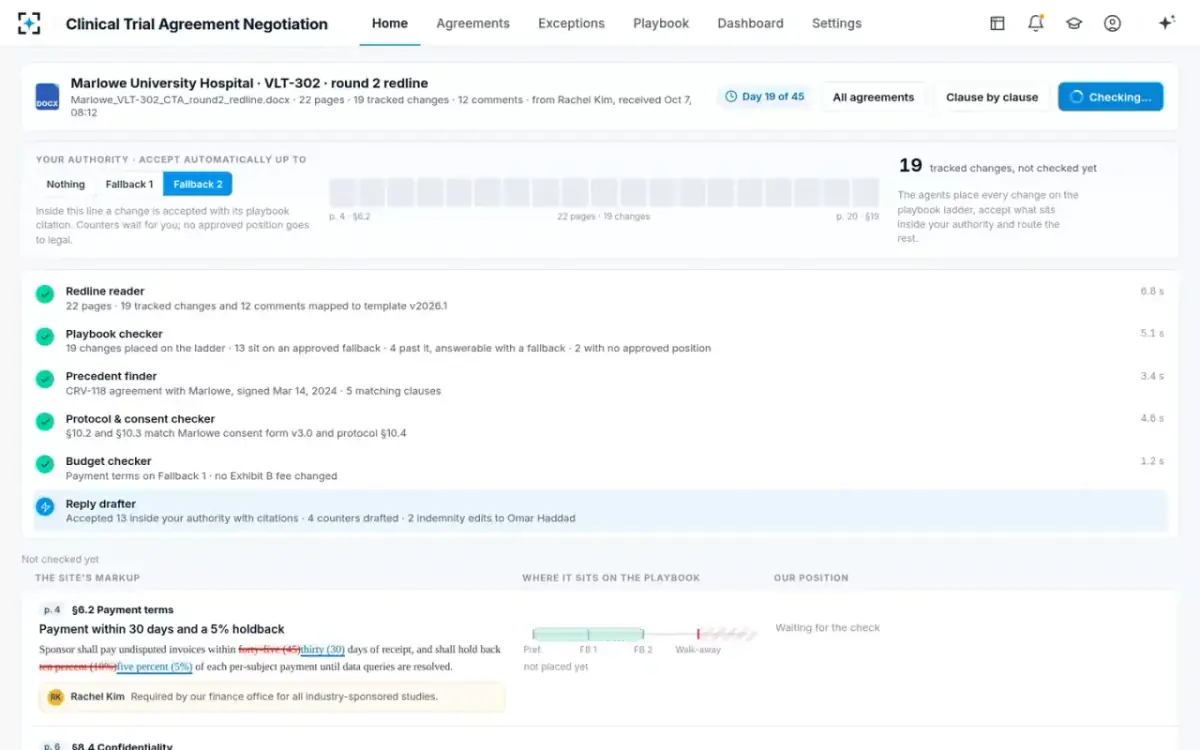Click the inserted 'five percent (5%)' text
Image resolution: width=1200 pixels, height=750 pixels.
pos(154,666)
